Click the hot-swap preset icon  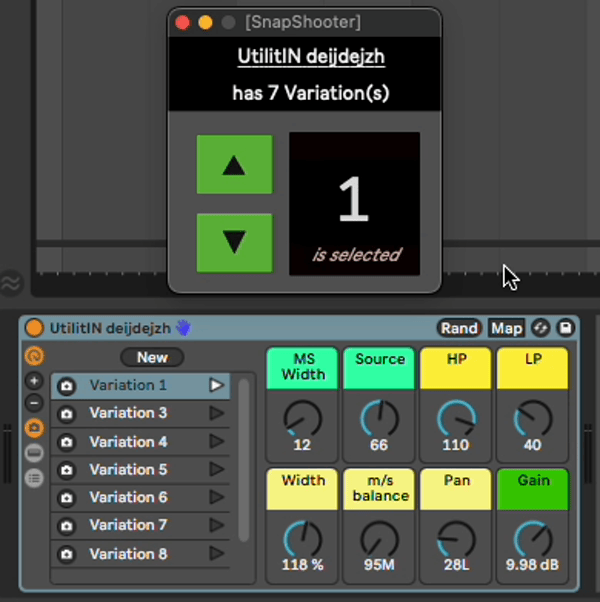click(x=542, y=328)
